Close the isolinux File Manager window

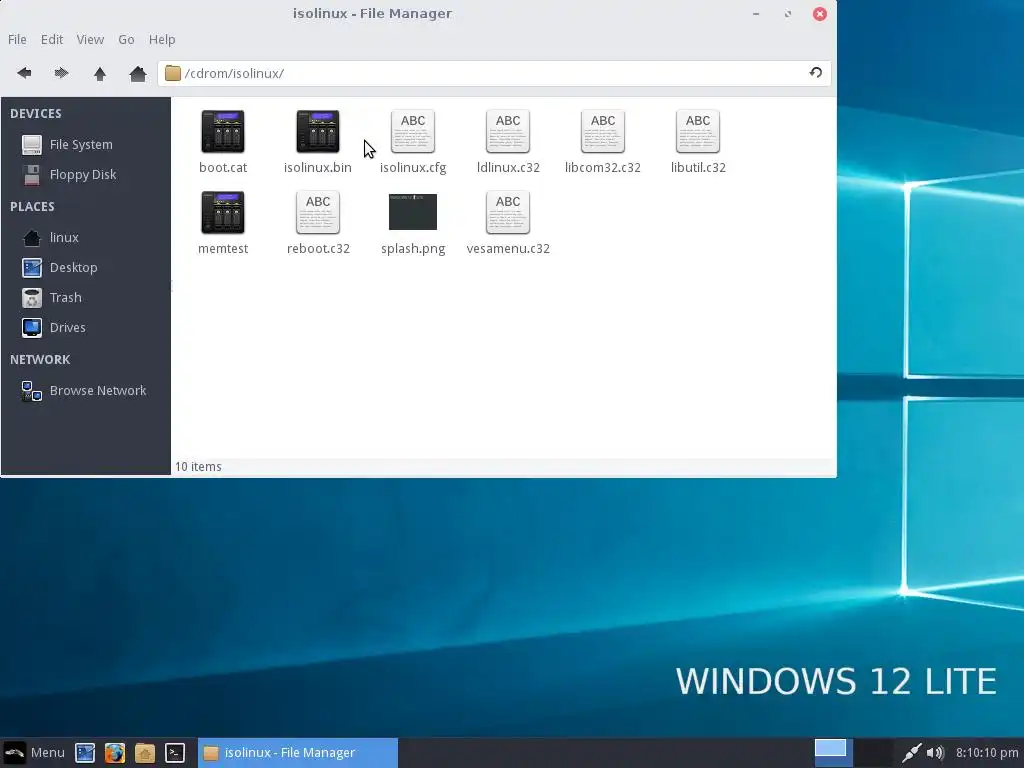(820, 14)
